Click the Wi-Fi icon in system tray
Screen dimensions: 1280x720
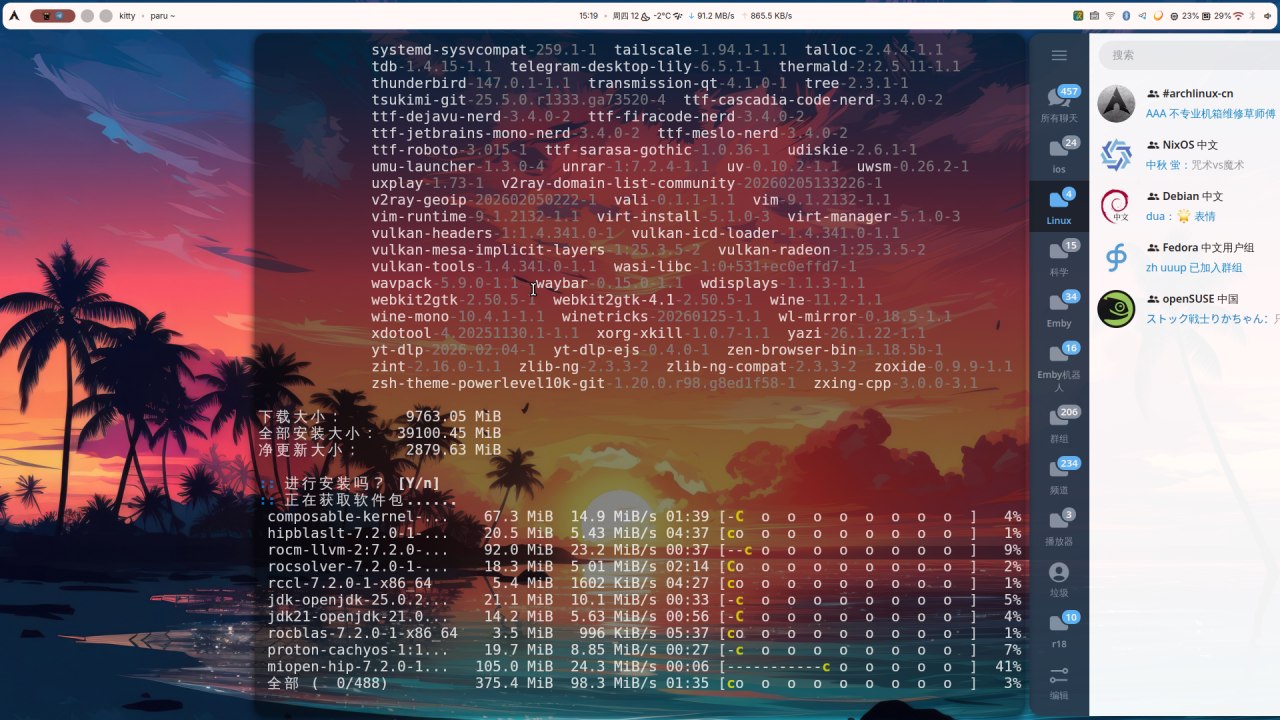[1109, 16]
